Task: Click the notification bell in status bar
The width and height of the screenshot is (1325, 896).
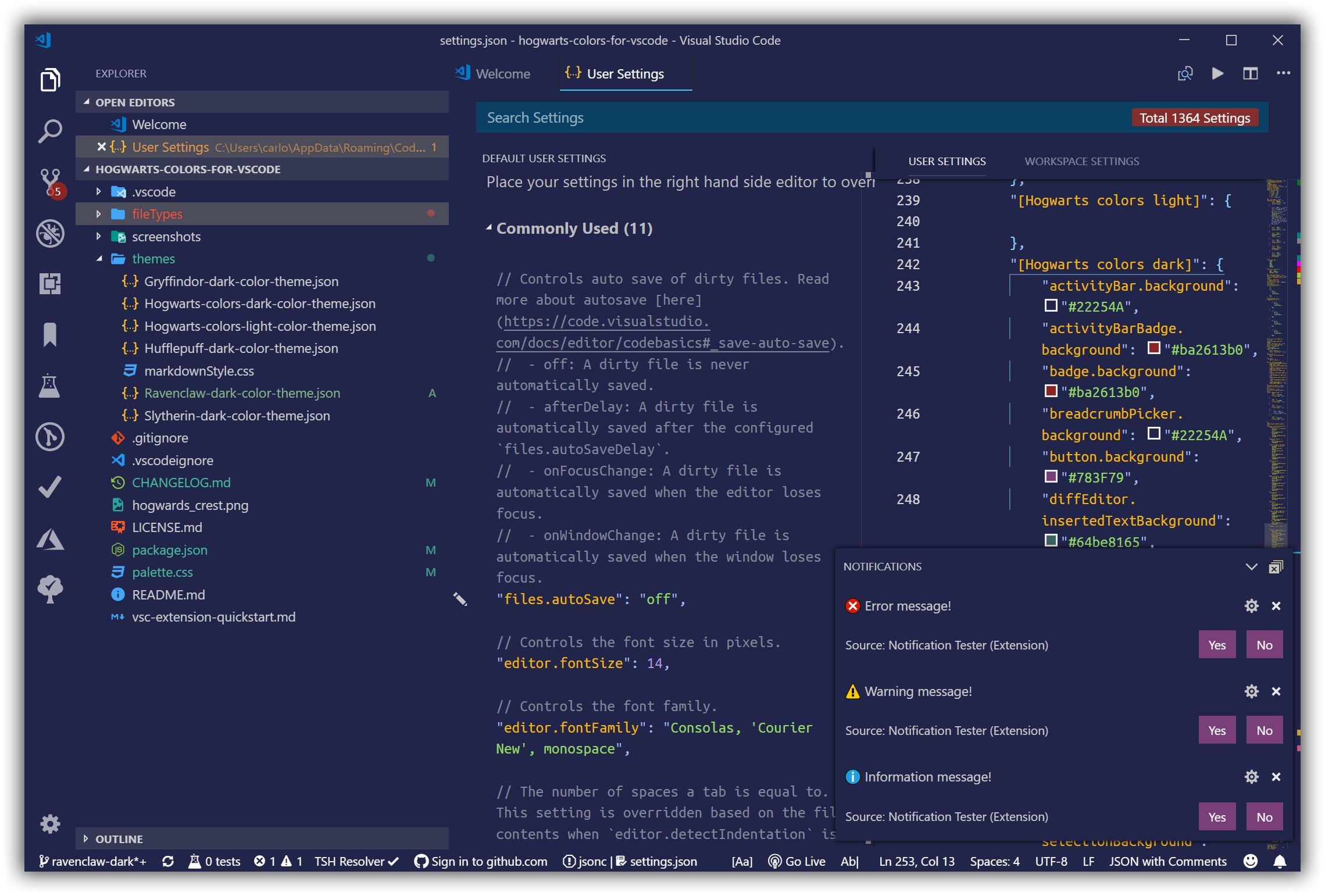Action: [1280, 862]
